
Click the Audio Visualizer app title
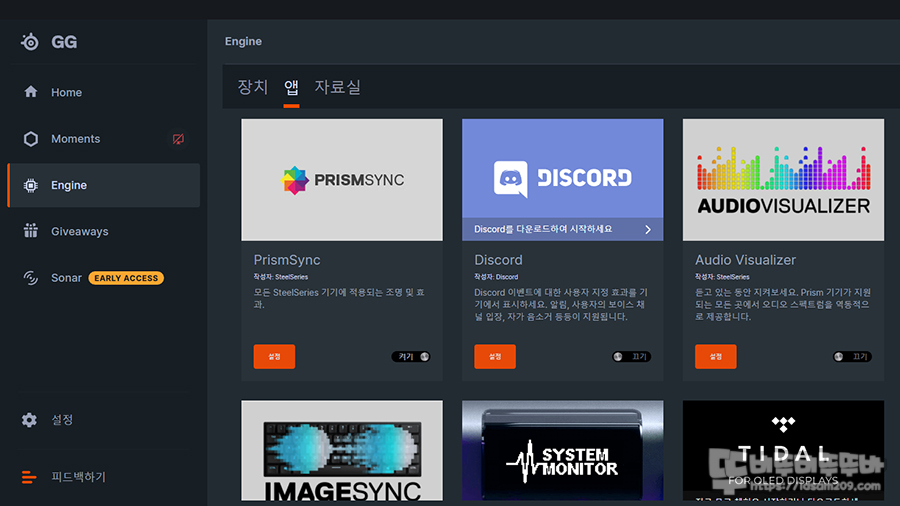(x=745, y=260)
